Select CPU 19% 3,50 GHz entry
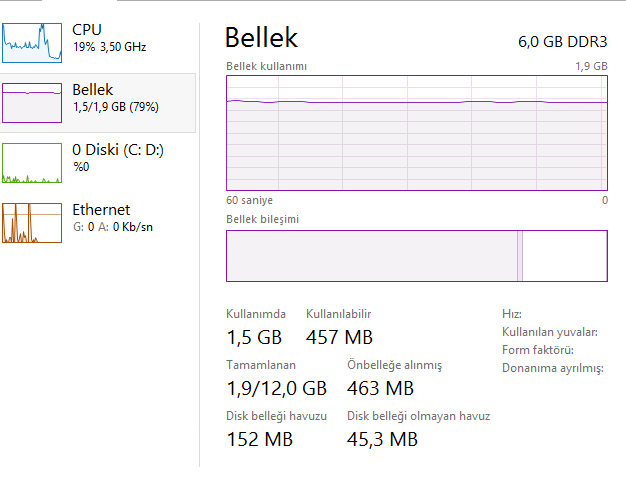This screenshot has height=480, width=626. [x=98, y=43]
